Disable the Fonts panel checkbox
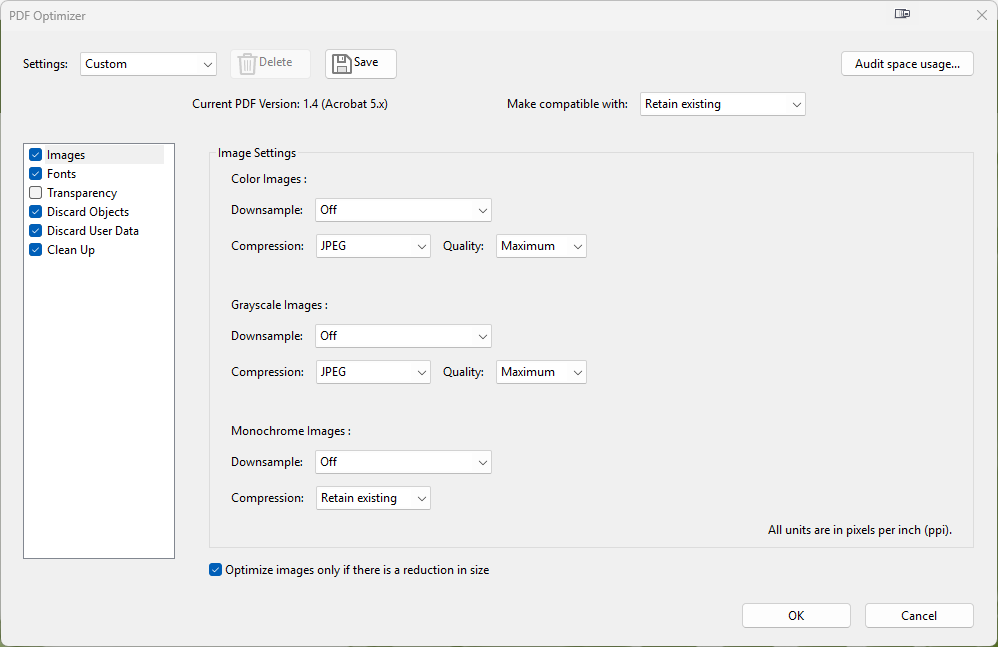This screenshot has height=647, width=998. [x=36, y=174]
